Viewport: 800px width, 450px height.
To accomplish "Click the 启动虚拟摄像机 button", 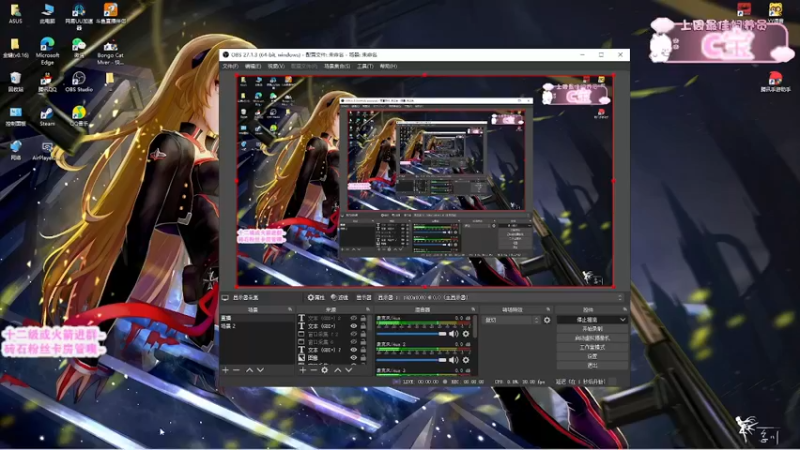I will 592,338.
